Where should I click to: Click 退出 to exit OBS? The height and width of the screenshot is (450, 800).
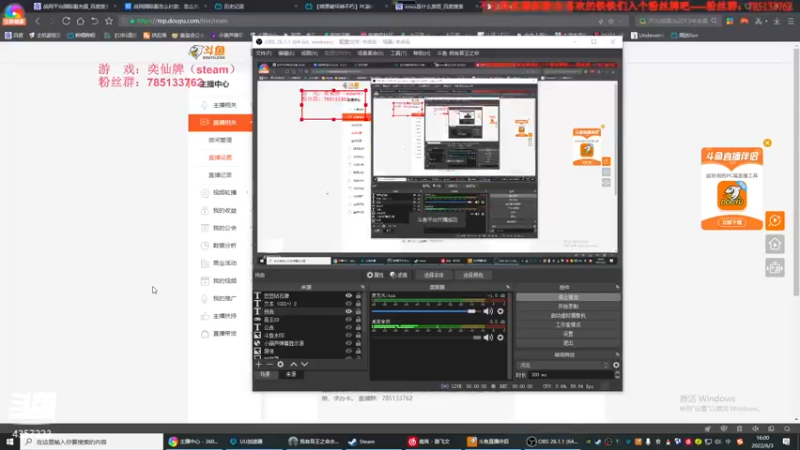click(568, 343)
